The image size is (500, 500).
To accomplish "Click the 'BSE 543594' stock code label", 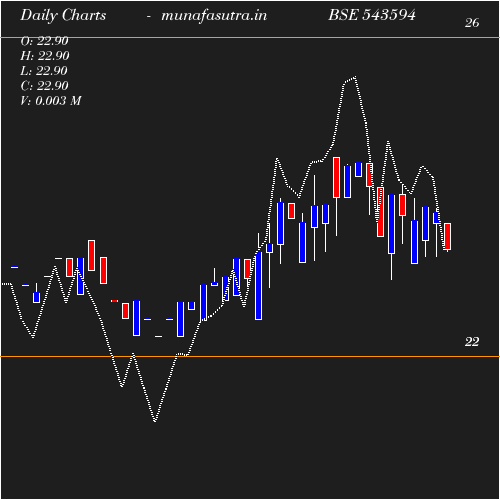I will point(372,15).
